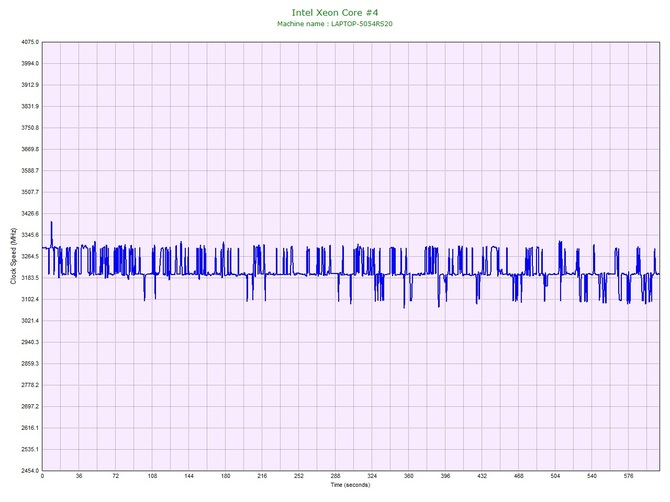Click the x-axis tick label 396

(445, 476)
